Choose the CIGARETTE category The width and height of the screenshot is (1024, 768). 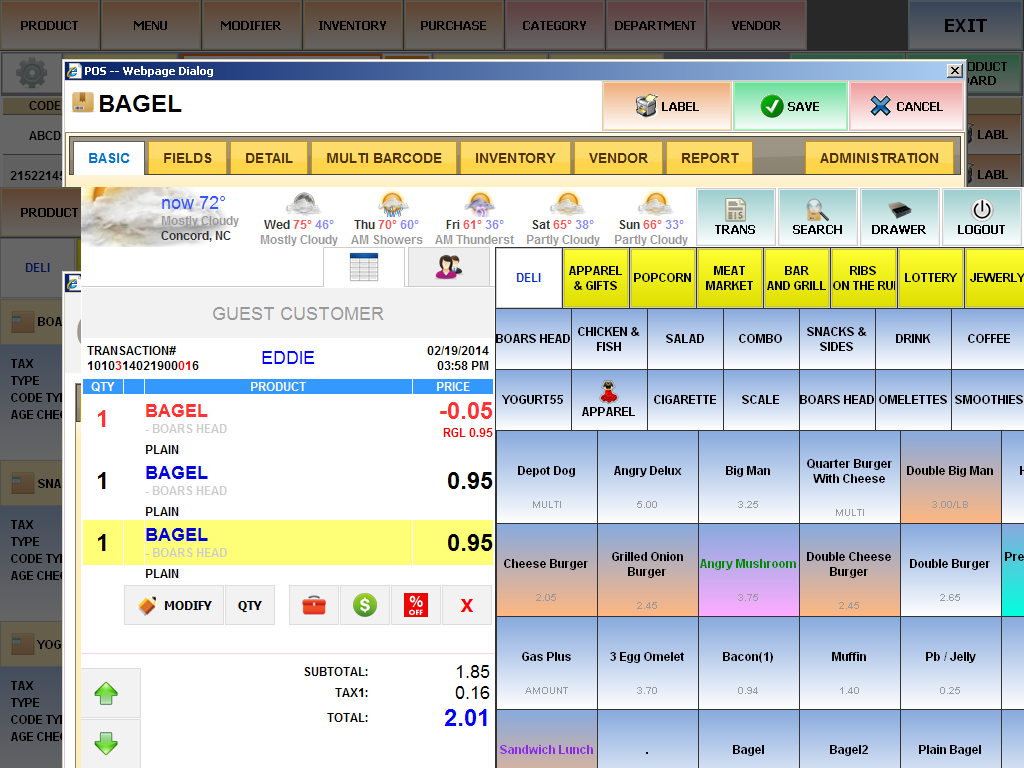click(684, 400)
